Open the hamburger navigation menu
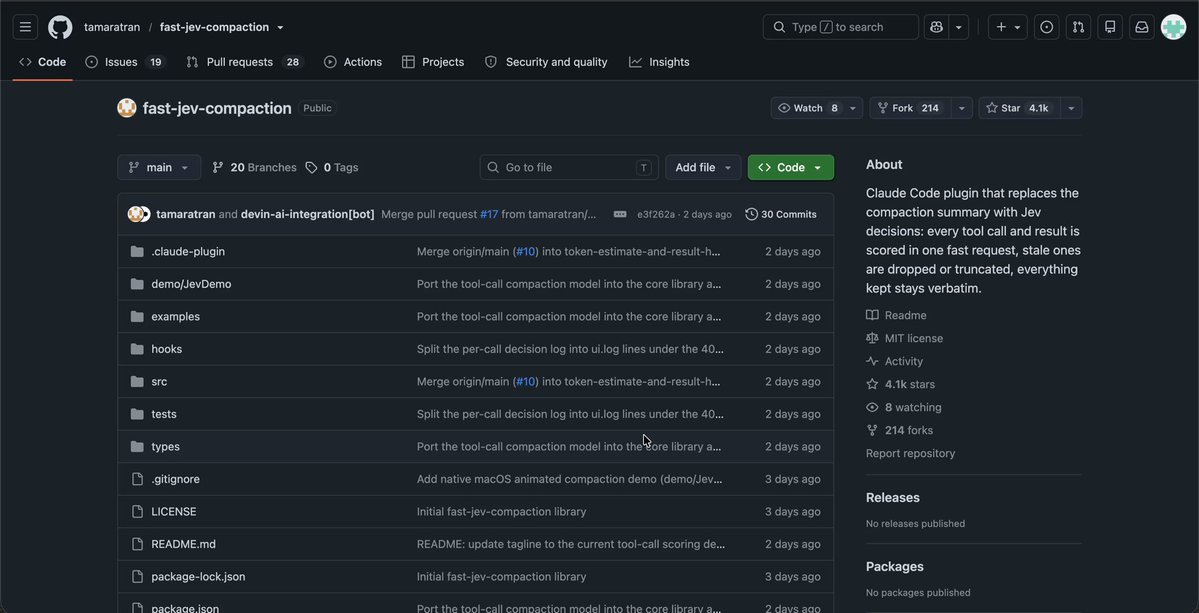This screenshot has height=613, width=1199. click(25, 27)
